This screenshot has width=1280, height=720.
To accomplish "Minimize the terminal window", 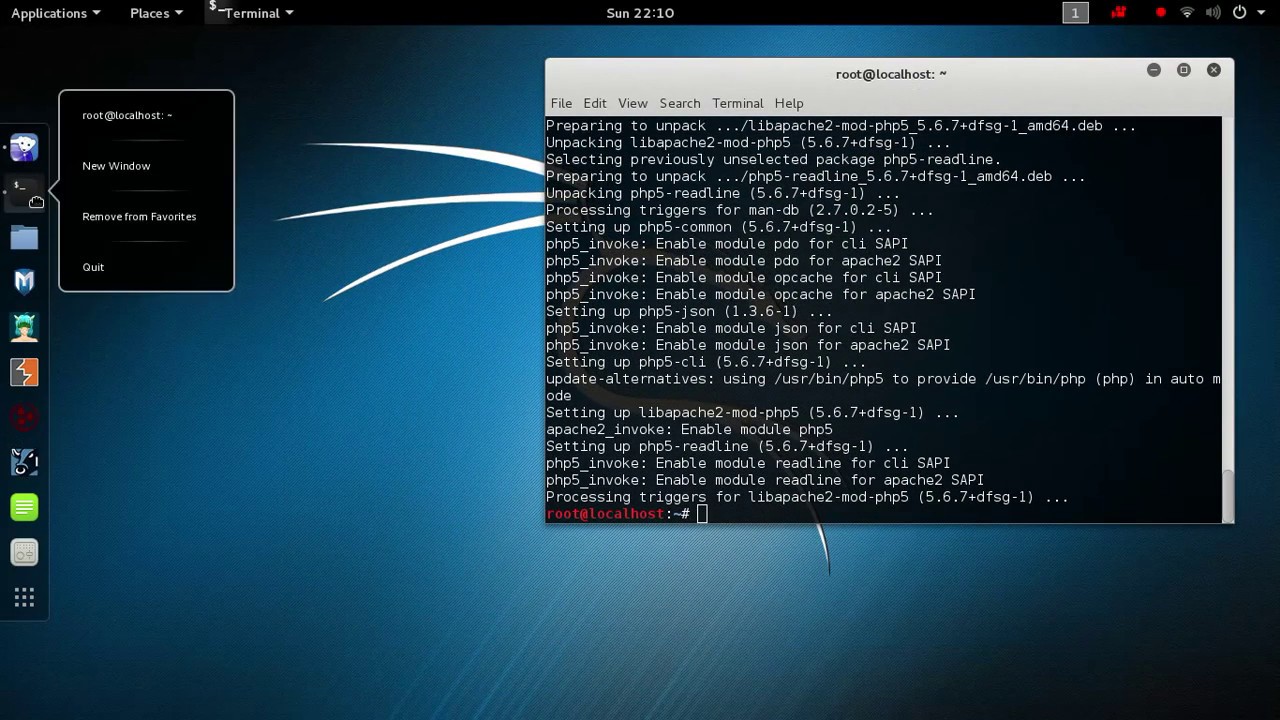I will pos(1154,70).
